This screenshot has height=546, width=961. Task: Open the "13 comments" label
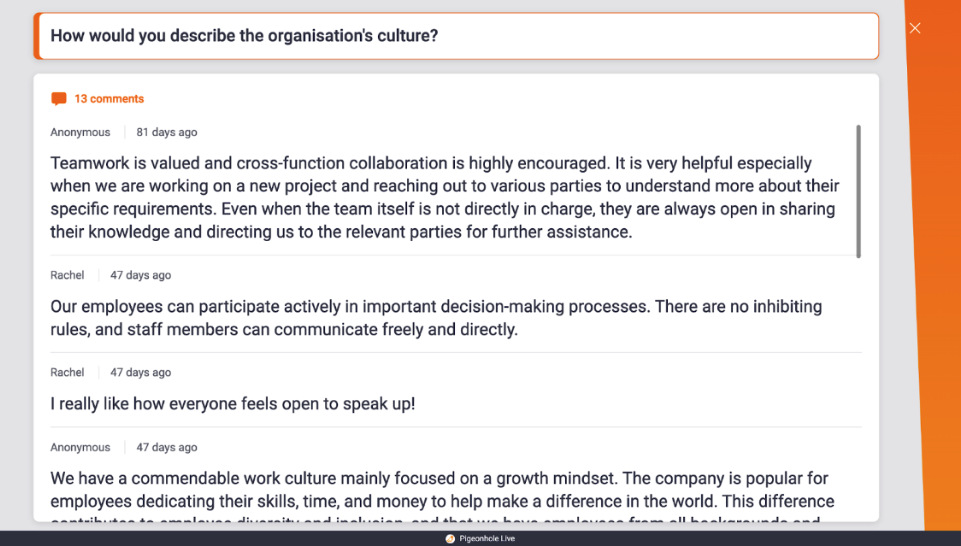tap(109, 99)
